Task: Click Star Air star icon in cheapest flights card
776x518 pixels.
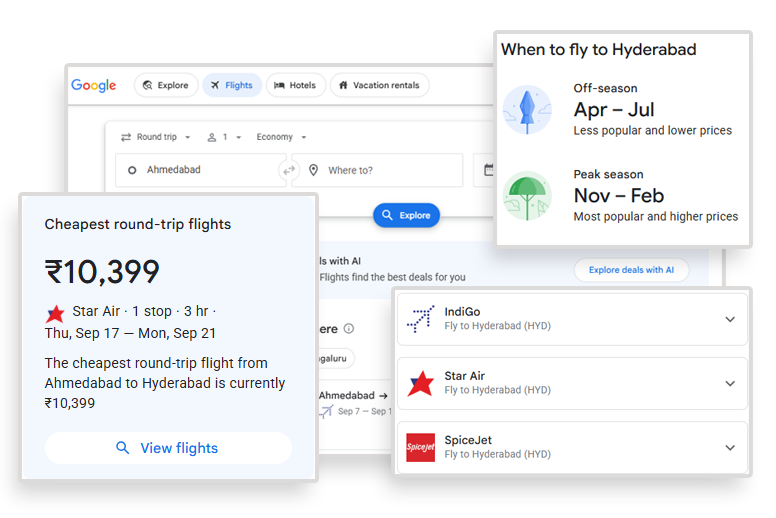Action: (55, 313)
